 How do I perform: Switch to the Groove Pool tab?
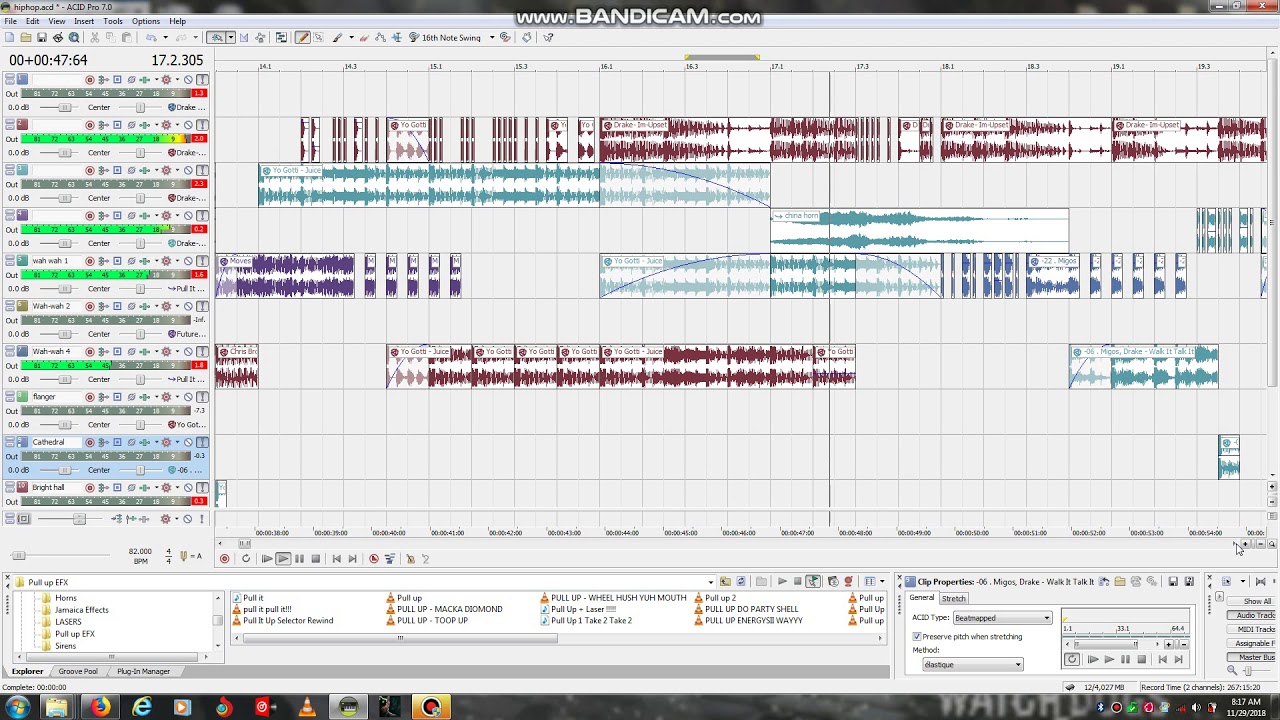(78, 671)
